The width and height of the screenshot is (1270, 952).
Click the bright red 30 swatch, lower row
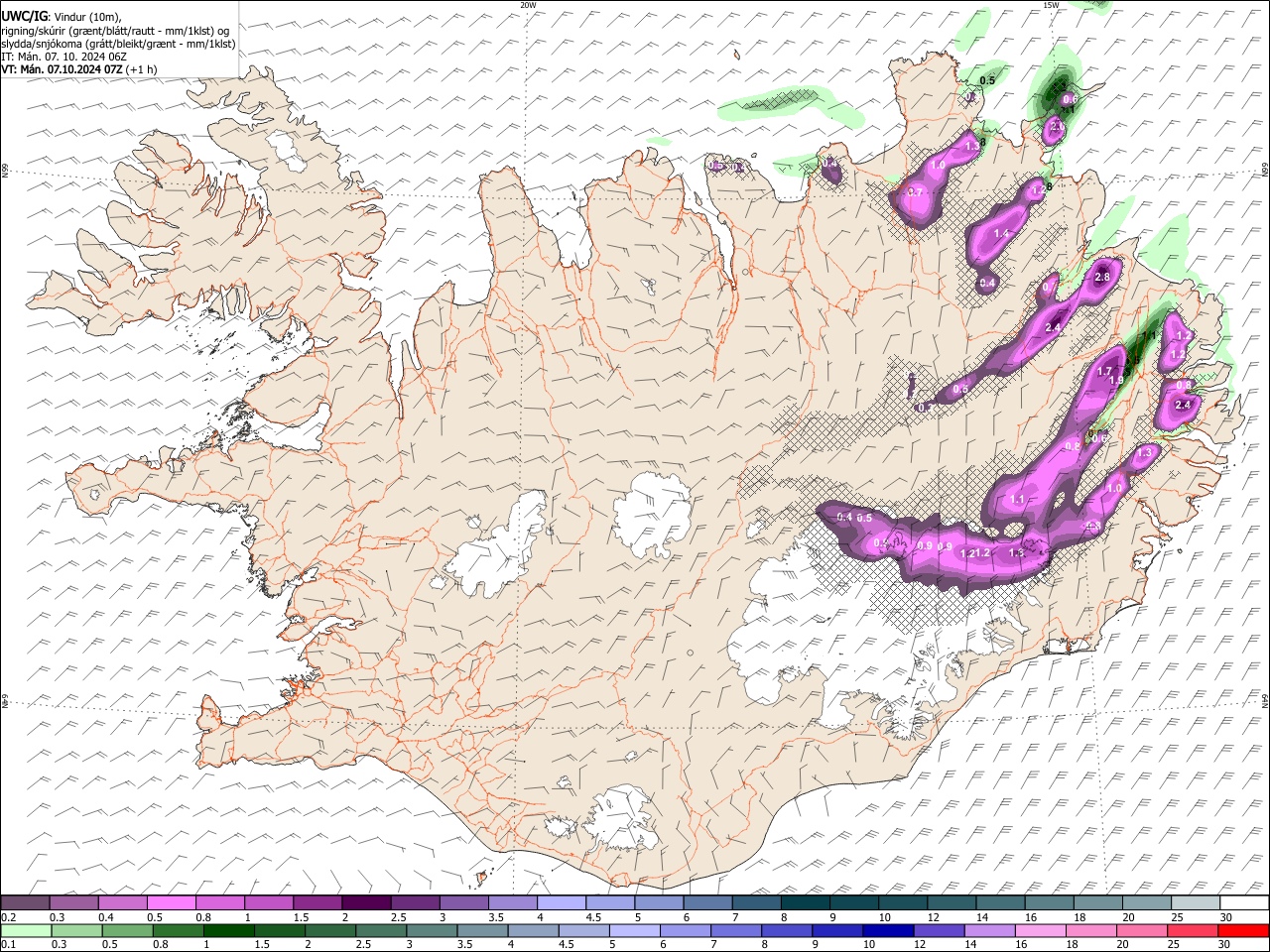click(1242, 930)
